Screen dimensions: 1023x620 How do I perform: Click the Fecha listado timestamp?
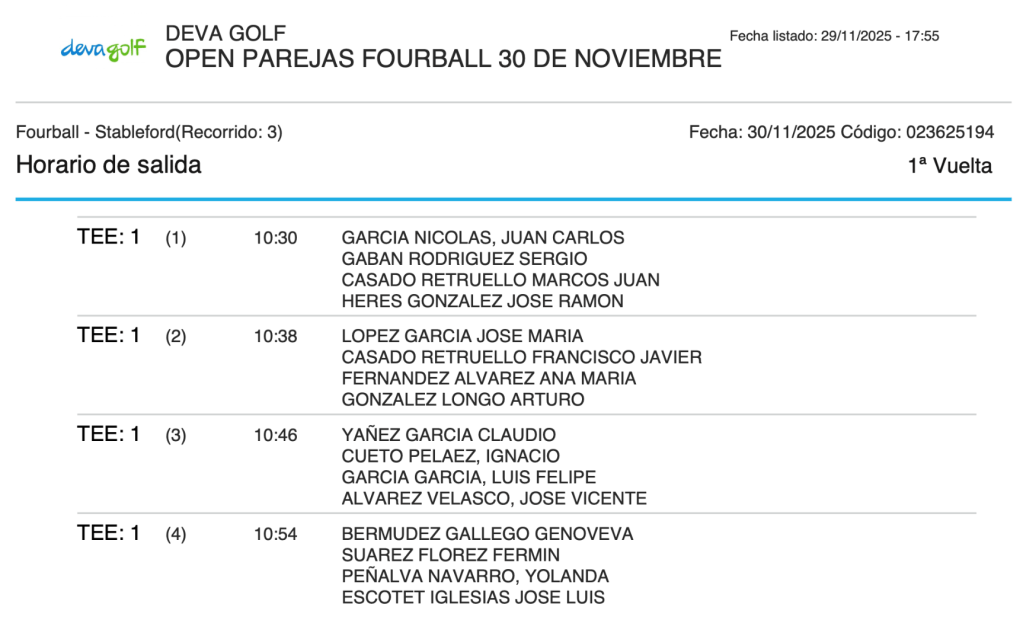coord(834,36)
